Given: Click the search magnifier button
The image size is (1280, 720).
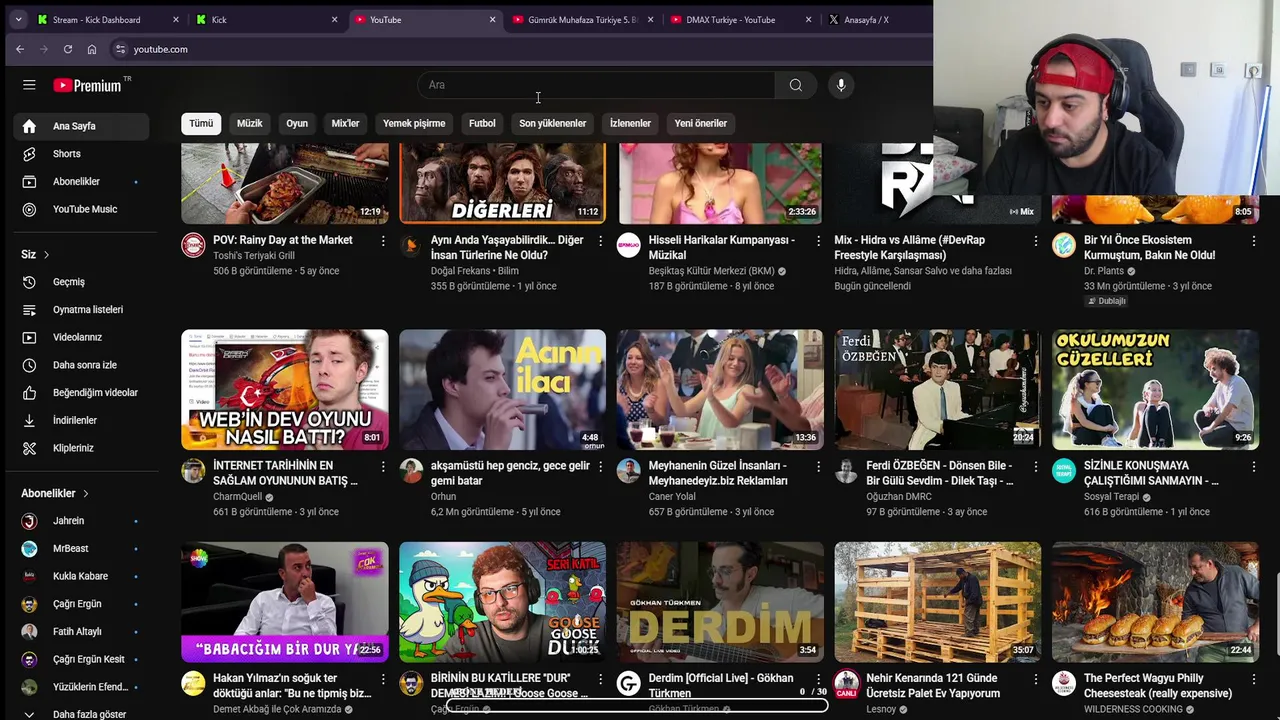Looking at the screenshot, I should [x=795, y=85].
